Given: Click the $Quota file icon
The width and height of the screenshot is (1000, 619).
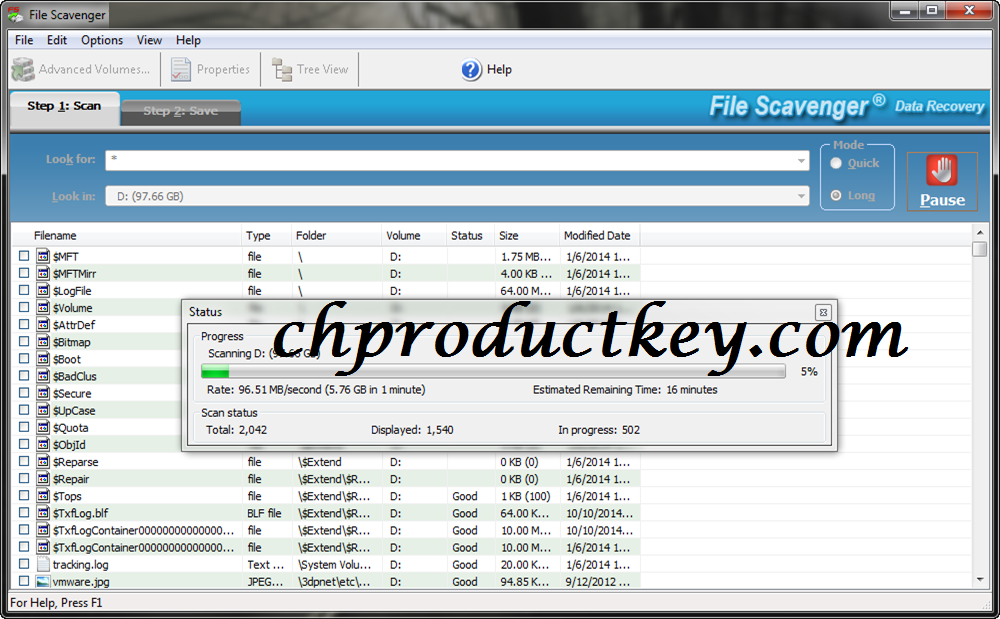Looking at the screenshot, I should tap(43, 427).
